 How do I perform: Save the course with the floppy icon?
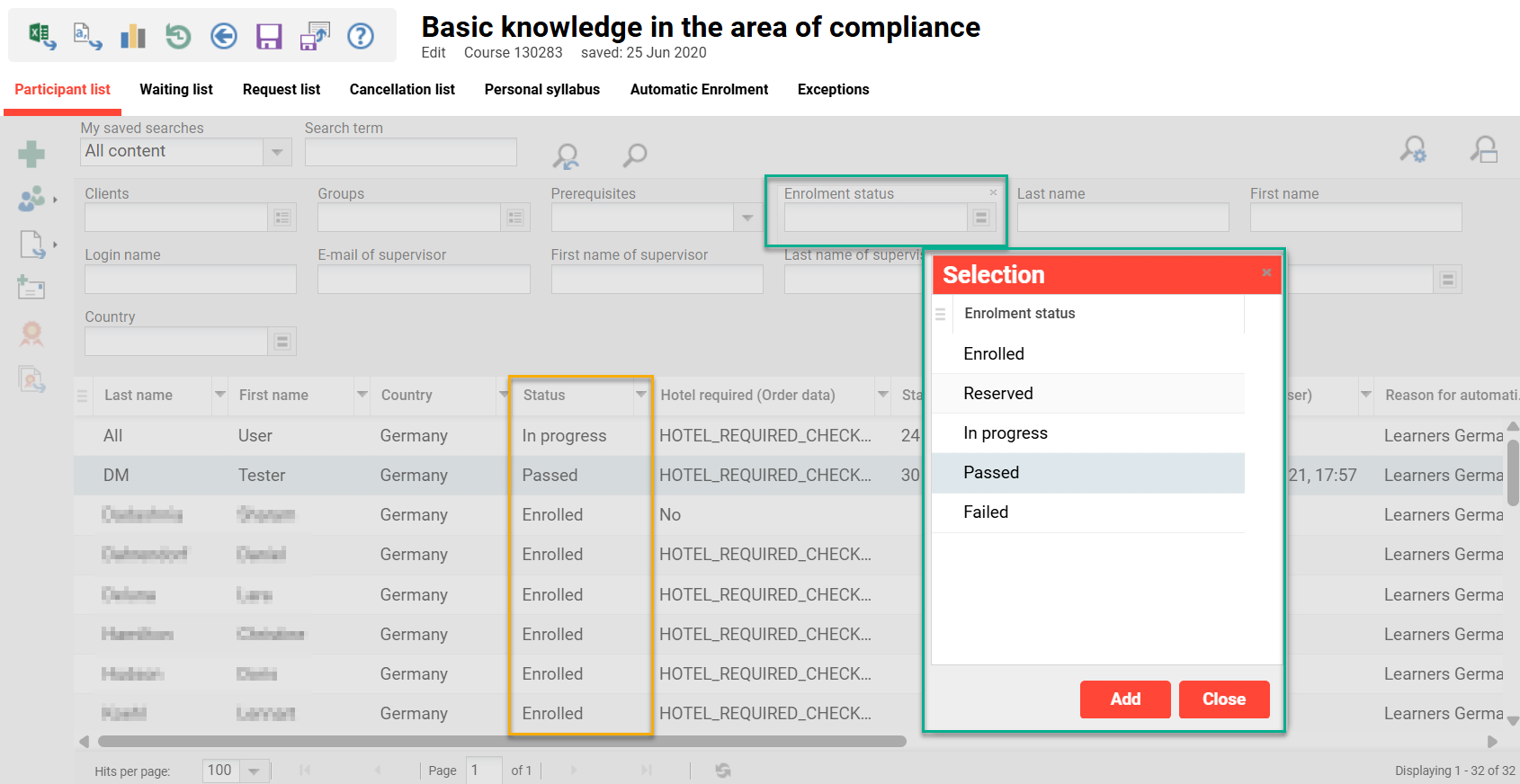269,36
